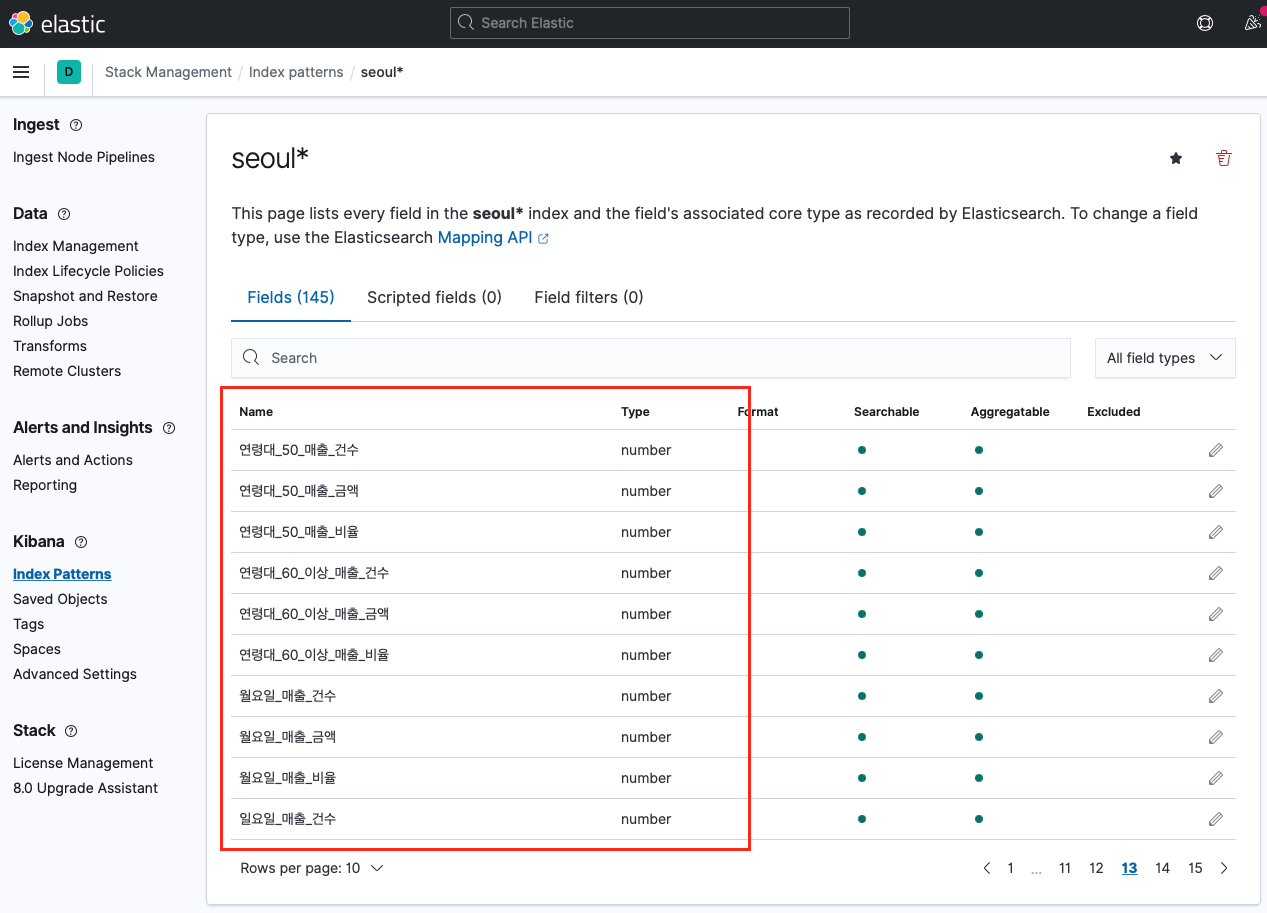This screenshot has width=1267, height=913.
Task: Go to previous page arrow in pagination
Action: pos(987,868)
